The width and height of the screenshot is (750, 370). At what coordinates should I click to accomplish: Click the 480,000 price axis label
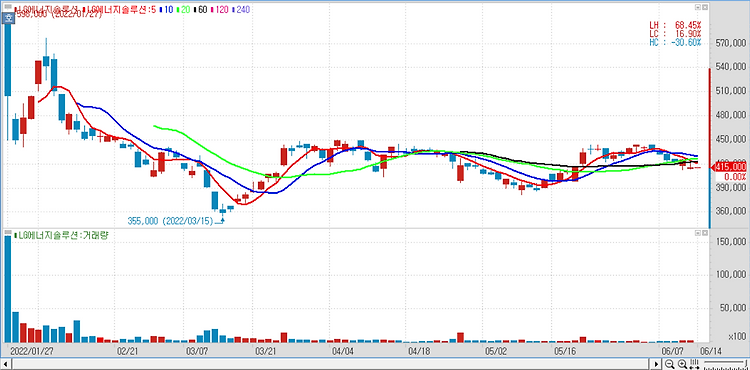[731, 115]
